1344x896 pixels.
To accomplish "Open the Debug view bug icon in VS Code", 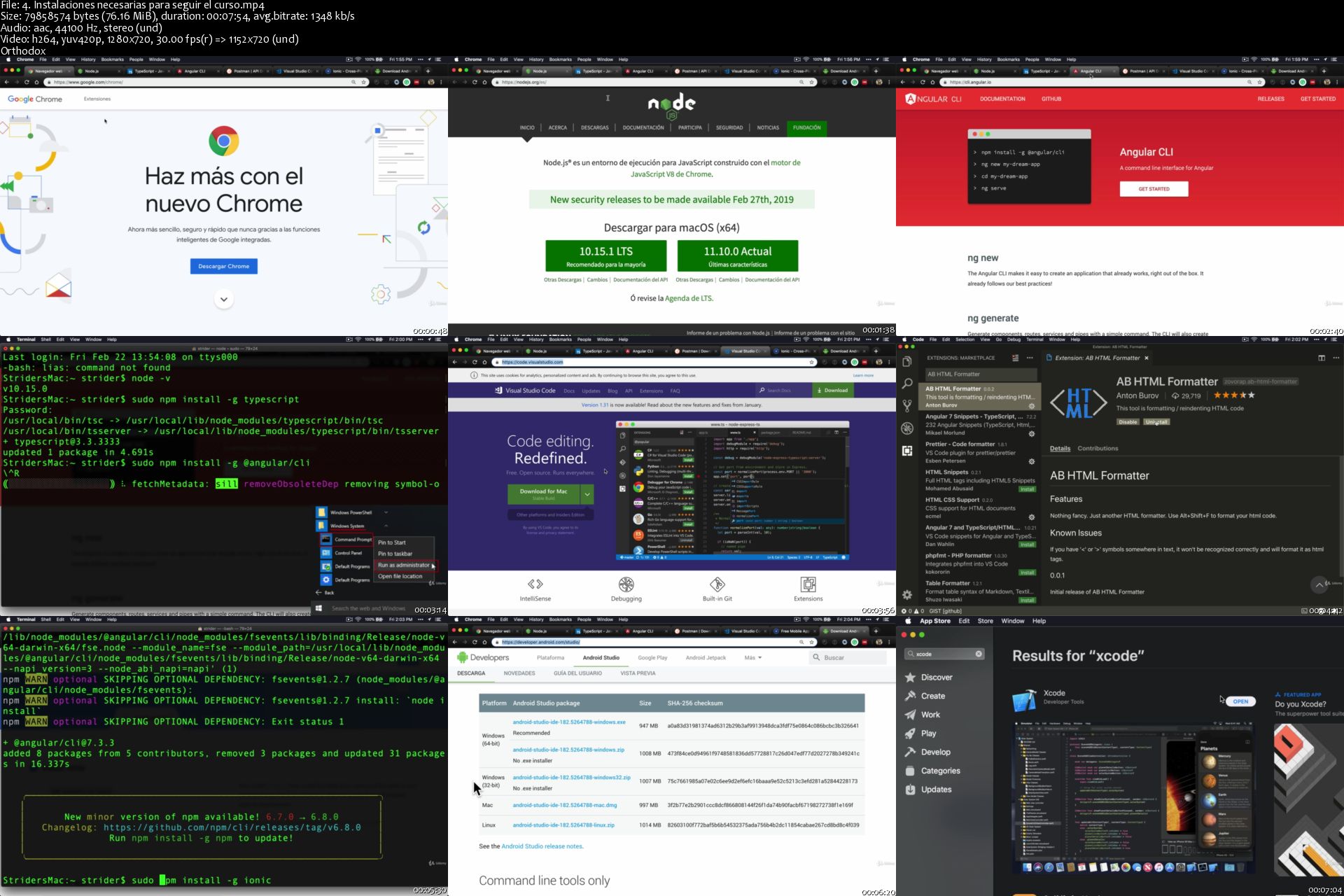I will pos(907,428).
